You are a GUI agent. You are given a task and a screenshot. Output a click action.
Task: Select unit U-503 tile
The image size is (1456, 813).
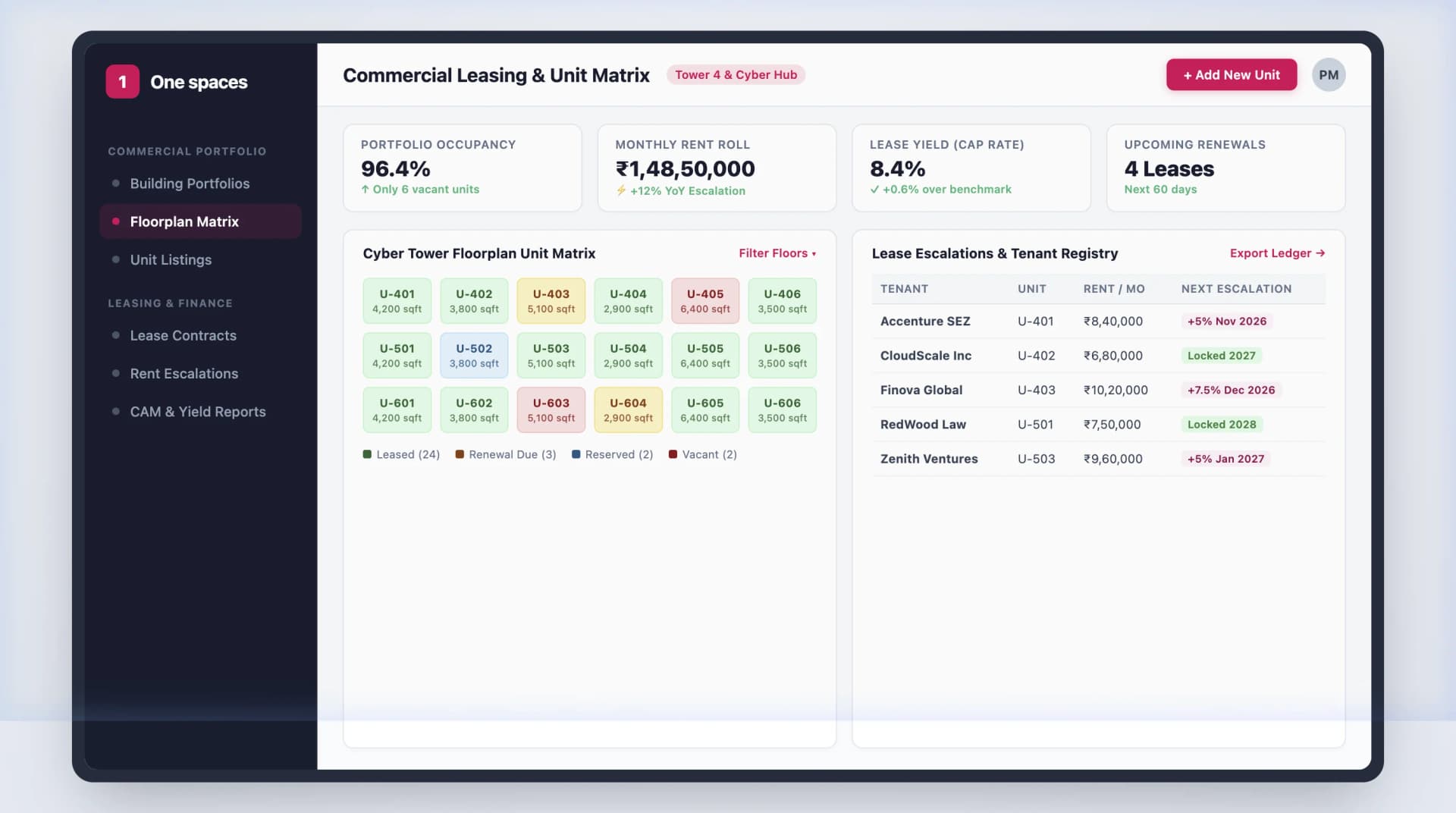pos(551,356)
